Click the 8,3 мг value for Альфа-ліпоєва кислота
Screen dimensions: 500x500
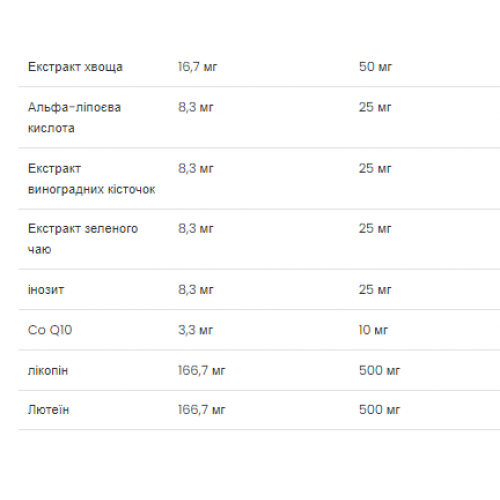coord(196,107)
